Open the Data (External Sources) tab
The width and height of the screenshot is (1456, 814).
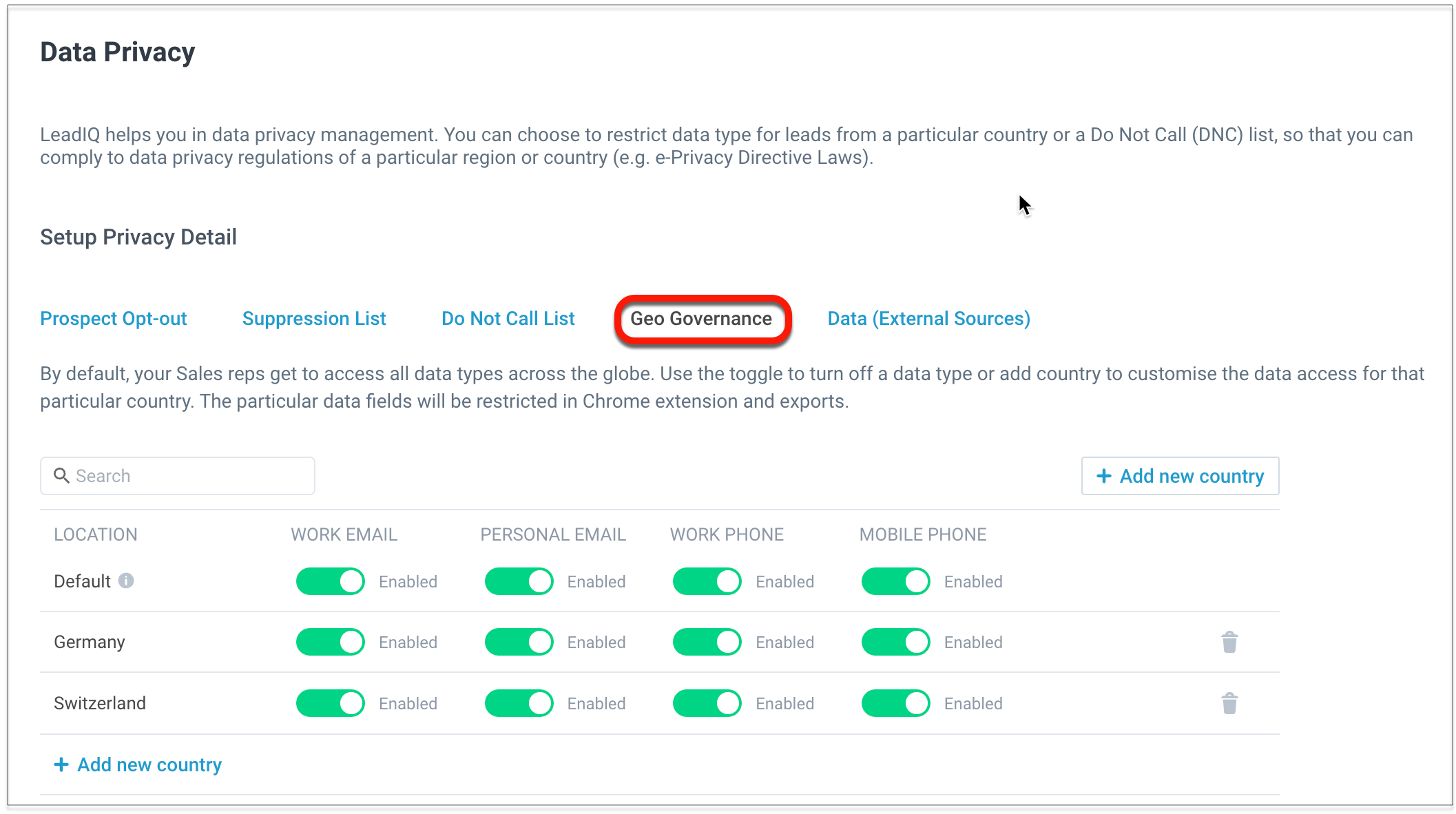click(x=928, y=319)
